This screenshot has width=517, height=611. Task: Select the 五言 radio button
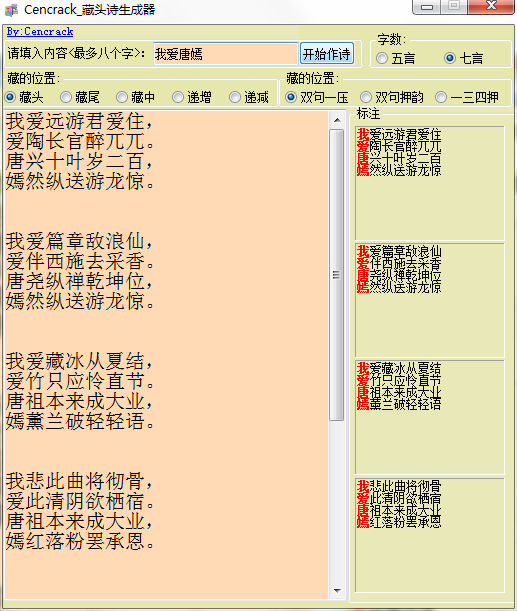click(x=395, y=58)
